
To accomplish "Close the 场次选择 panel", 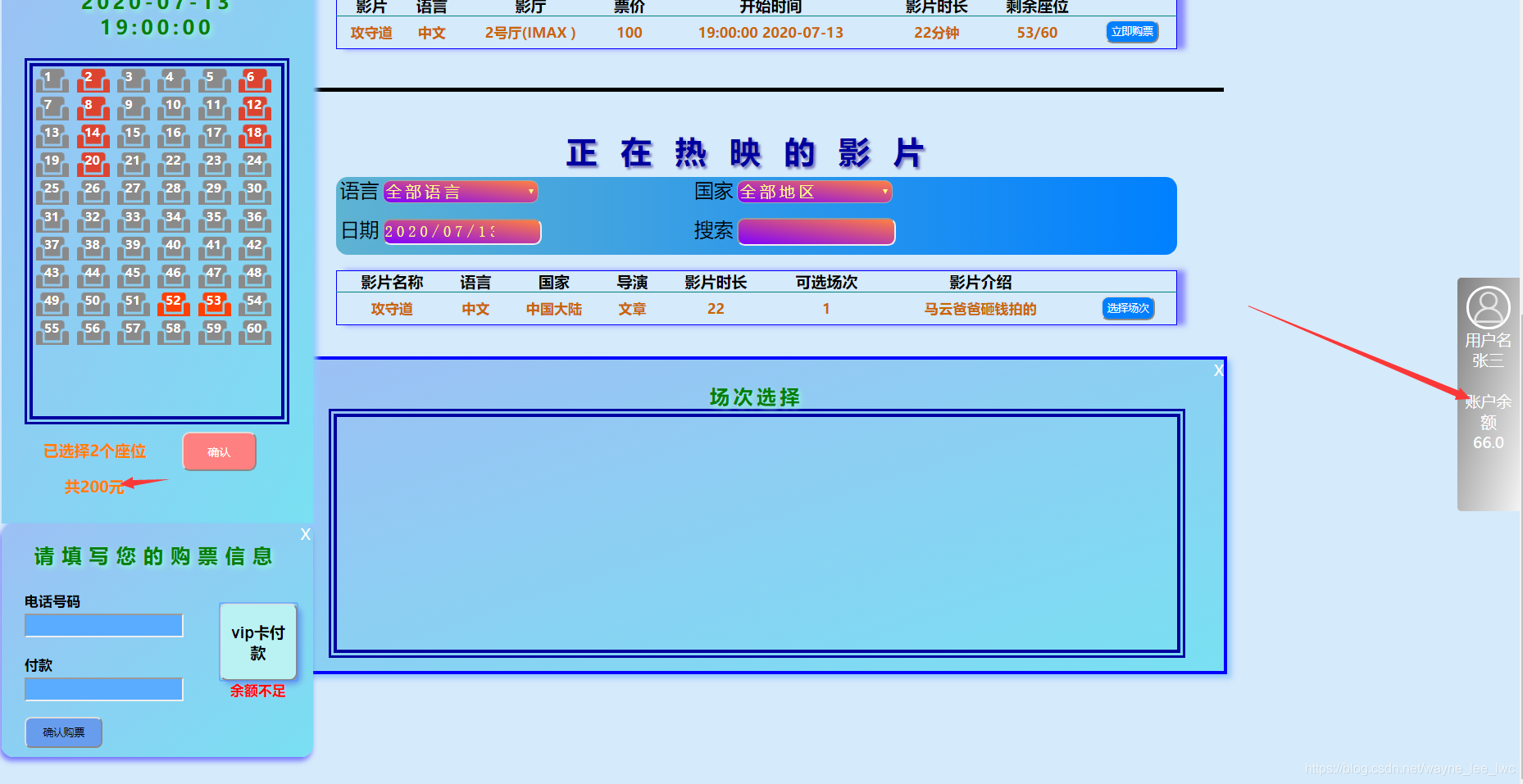I will [1218, 370].
